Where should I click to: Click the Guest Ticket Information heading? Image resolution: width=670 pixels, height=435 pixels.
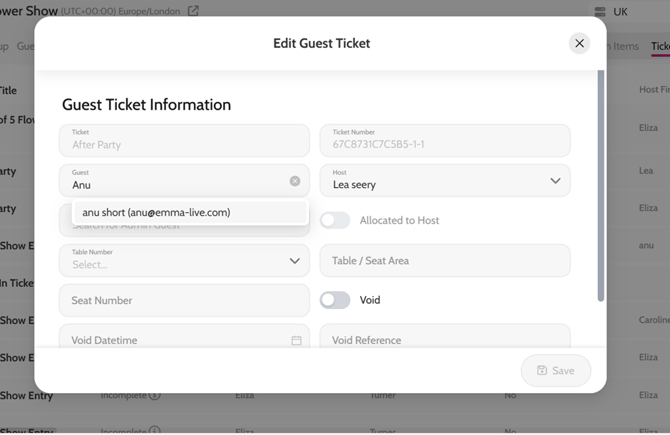[147, 105]
